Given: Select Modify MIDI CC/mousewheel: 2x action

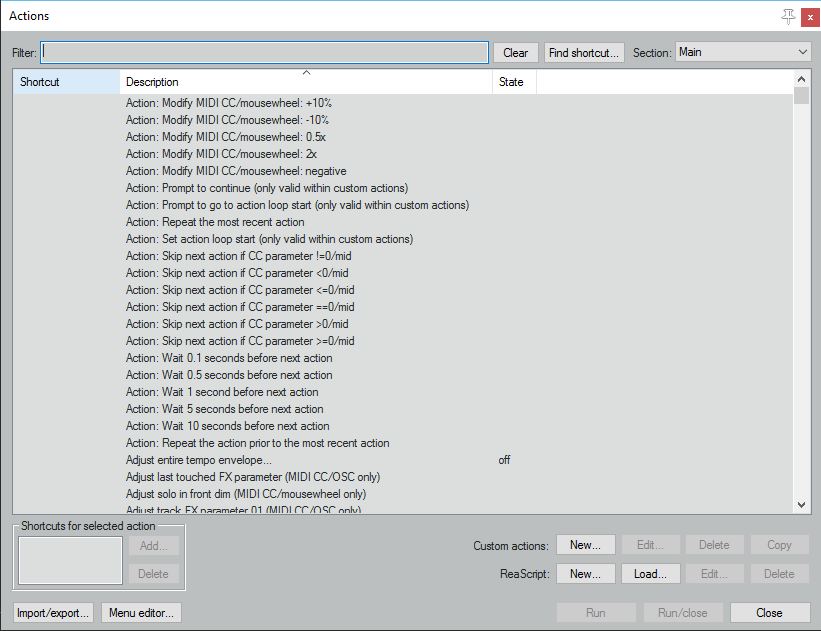Looking at the screenshot, I should pyautogui.click(x=220, y=153).
